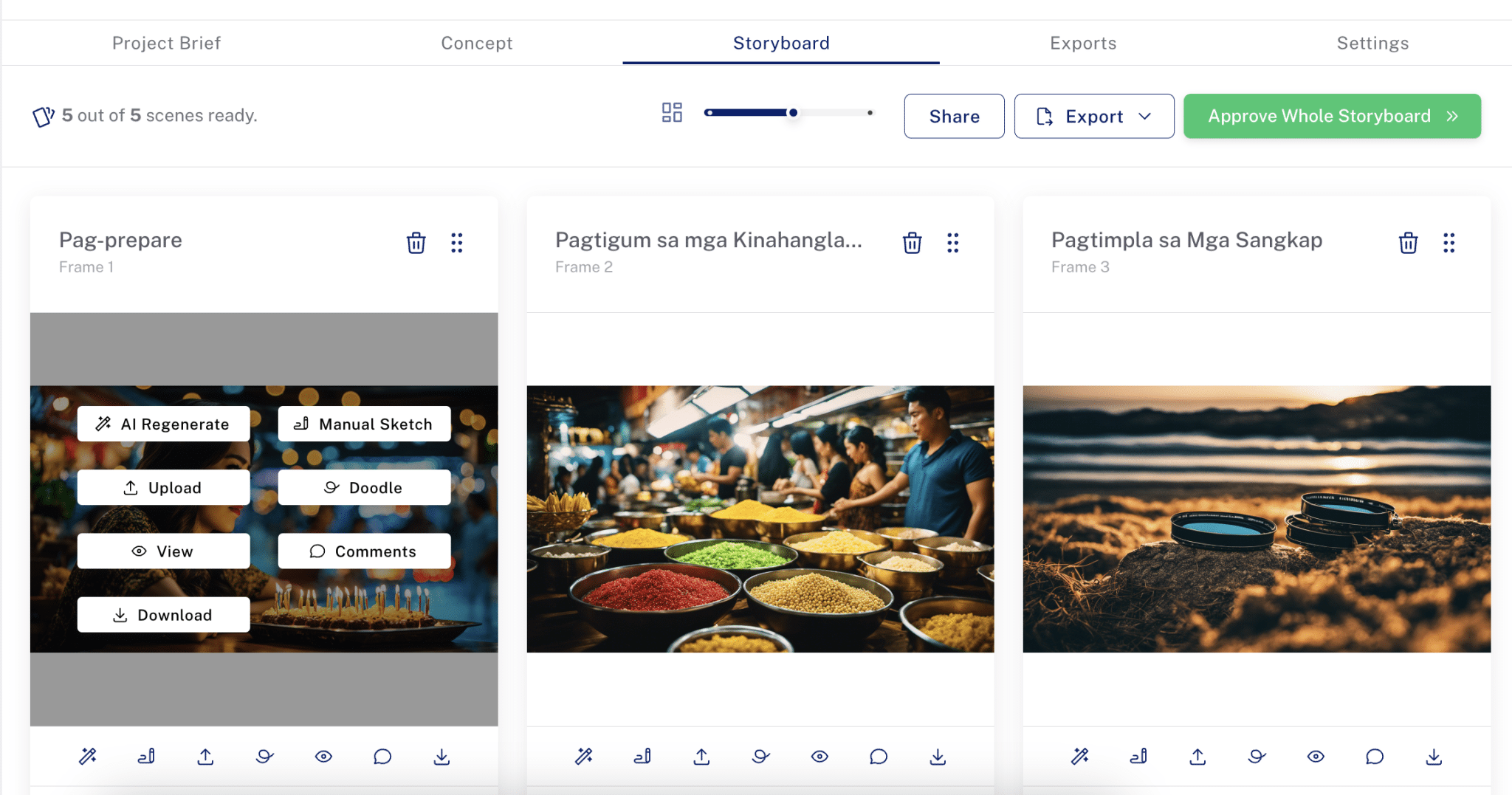Toggle the eye view icon below Frame 3
The image size is (1512, 795).
[x=1316, y=756]
